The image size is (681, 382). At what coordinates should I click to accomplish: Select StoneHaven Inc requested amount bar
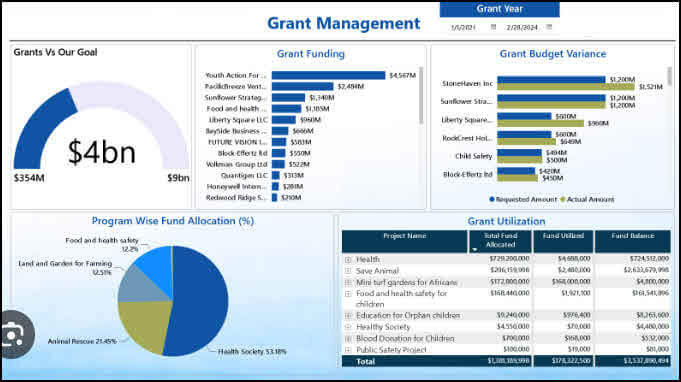[x=551, y=79]
